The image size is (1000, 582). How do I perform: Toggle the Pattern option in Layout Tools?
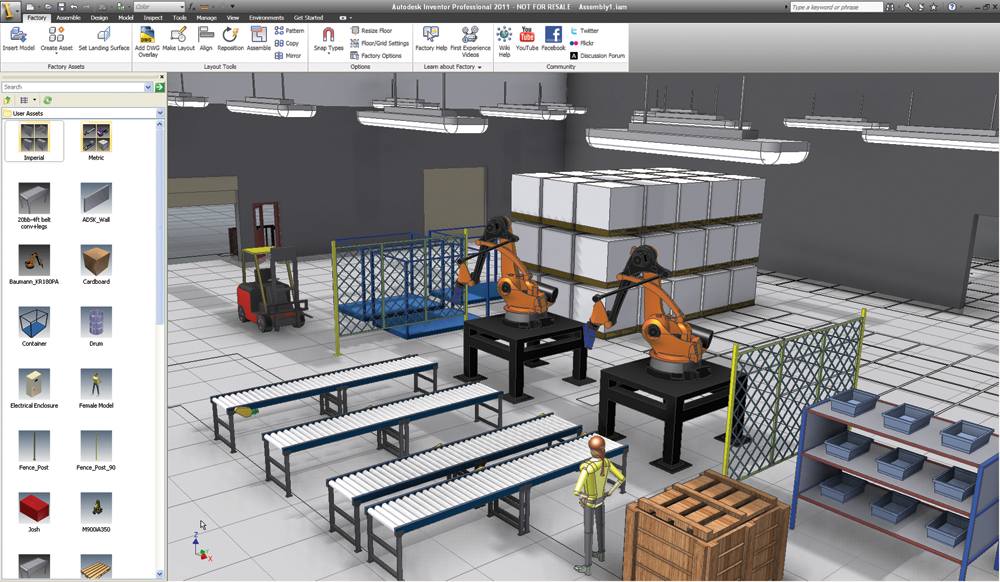288,31
